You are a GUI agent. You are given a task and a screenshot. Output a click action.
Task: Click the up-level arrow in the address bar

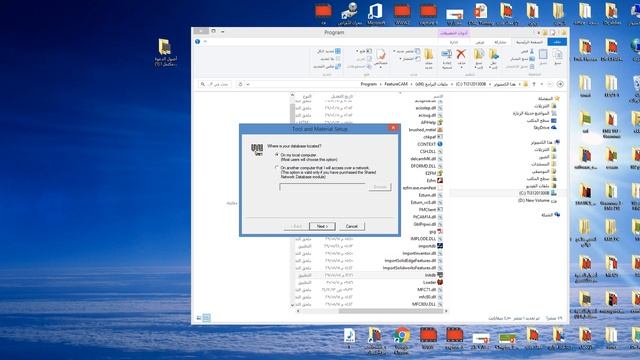534,84
